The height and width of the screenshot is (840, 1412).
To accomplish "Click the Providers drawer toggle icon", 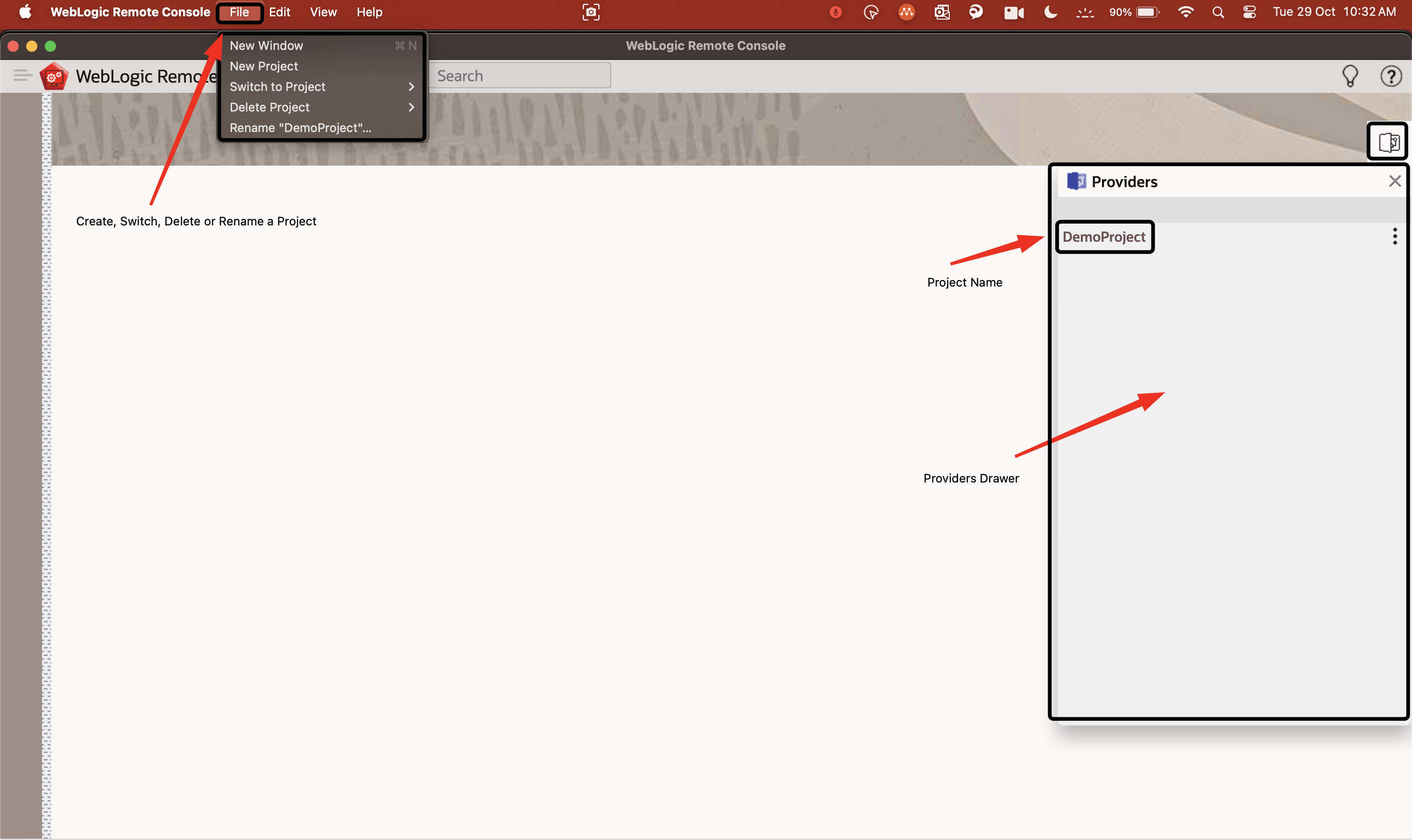I will click(x=1388, y=142).
